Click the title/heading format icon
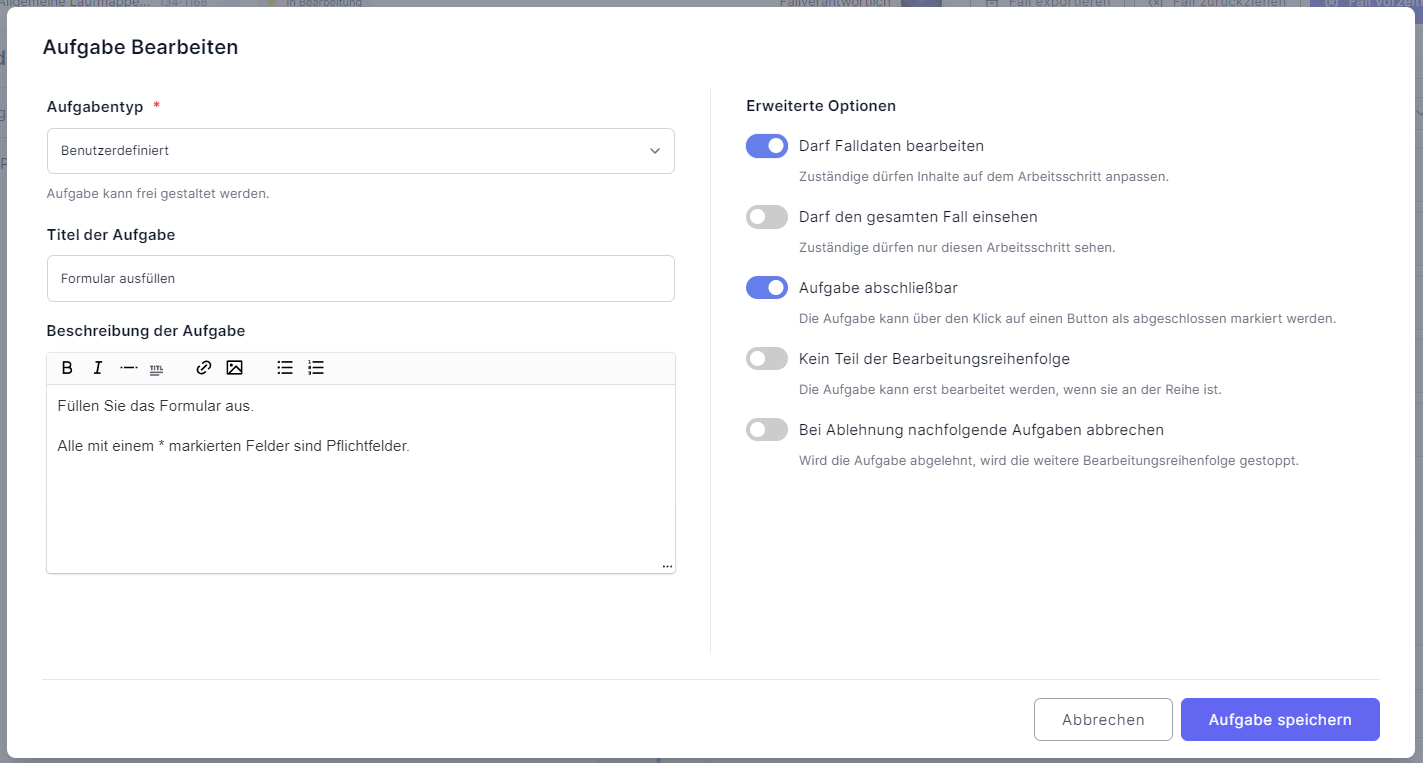1423x763 pixels. [x=156, y=369]
